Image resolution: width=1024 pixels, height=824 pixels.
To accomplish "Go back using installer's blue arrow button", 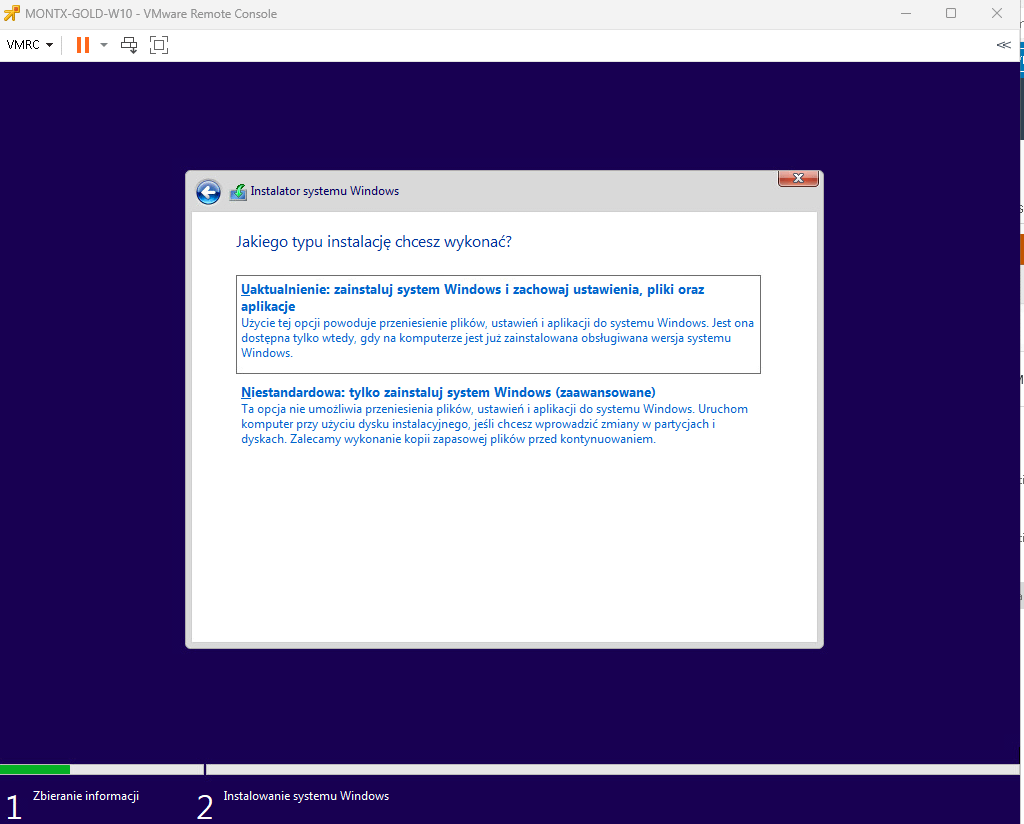I will pos(208,192).
